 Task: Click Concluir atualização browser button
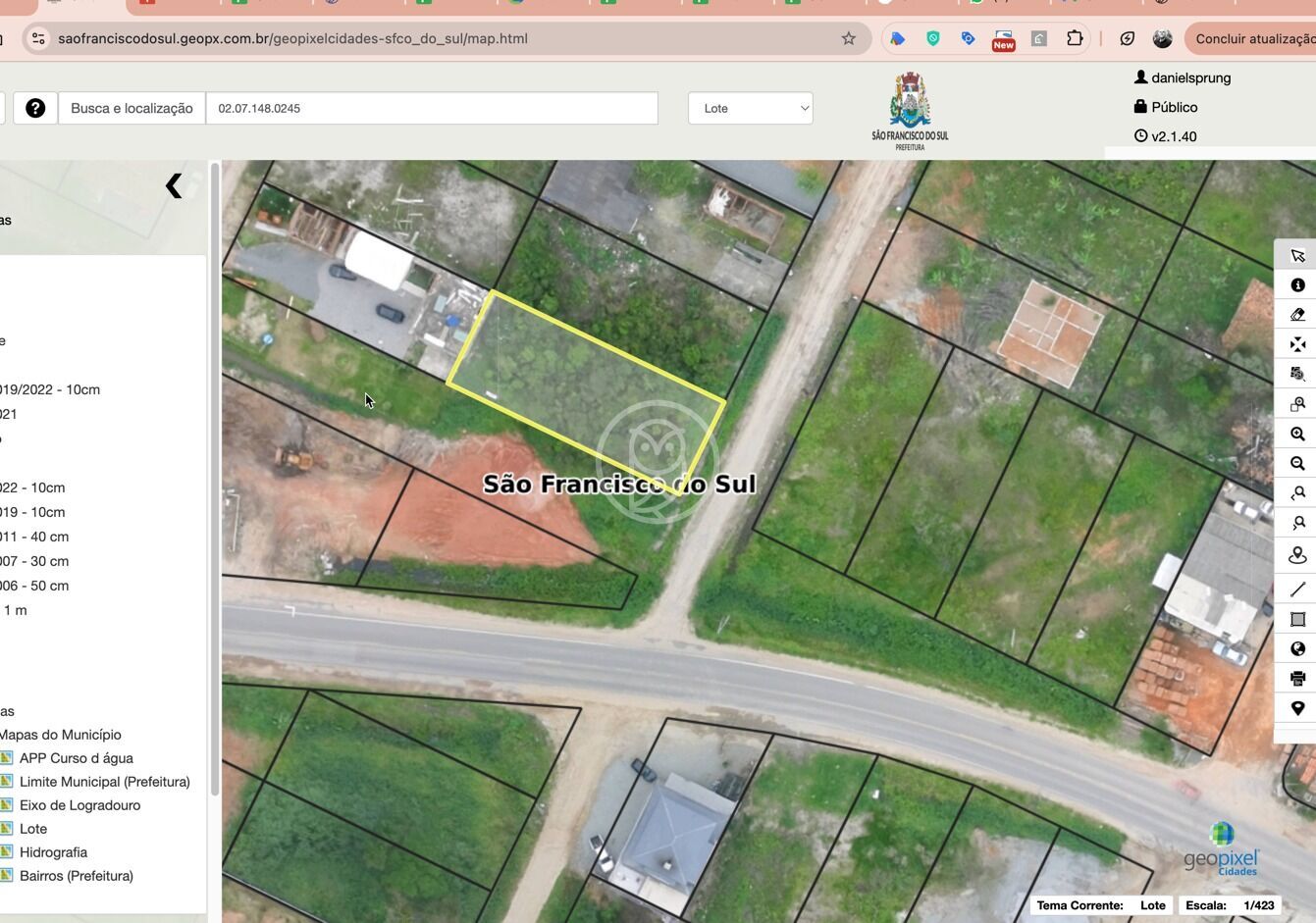(1253, 38)
